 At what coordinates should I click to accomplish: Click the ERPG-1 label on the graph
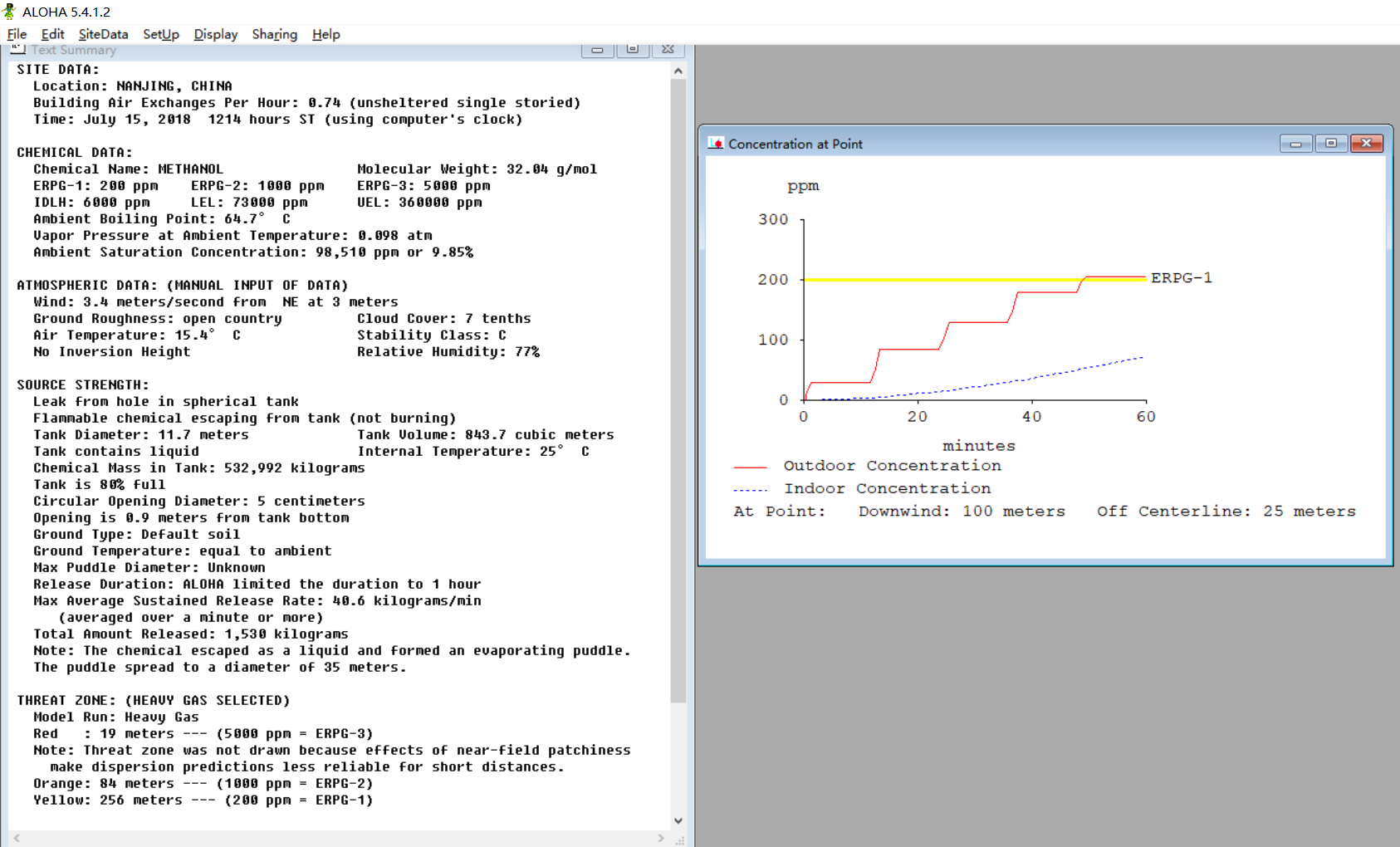pos(1182,278)
